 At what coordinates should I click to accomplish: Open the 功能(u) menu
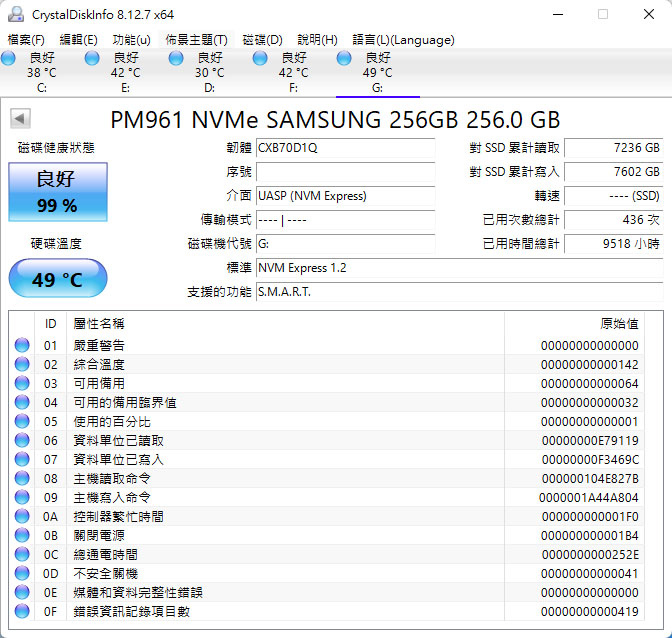tap(131, 40)
